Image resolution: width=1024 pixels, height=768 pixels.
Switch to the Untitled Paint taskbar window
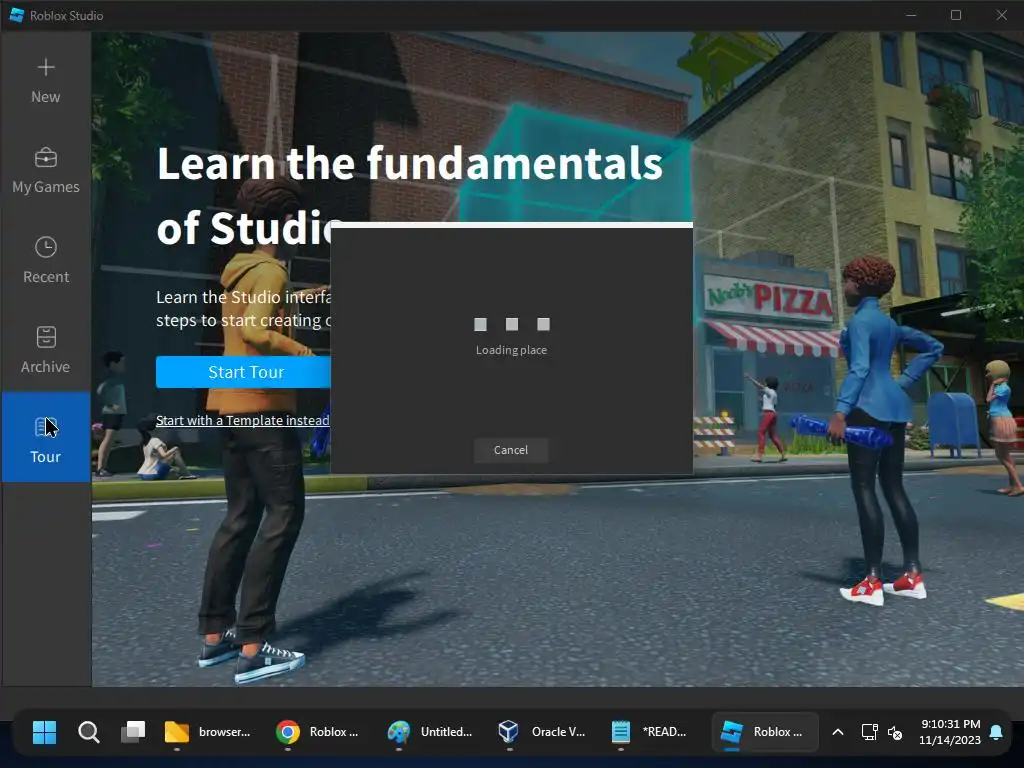[430, 732]
